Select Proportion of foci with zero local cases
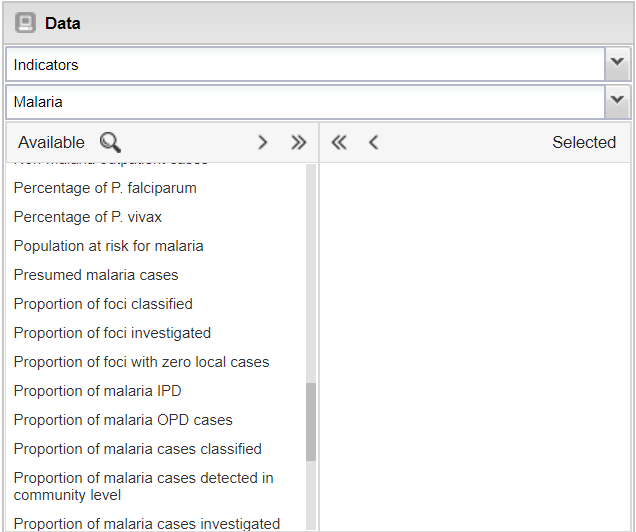Viewport: 636px width, 532px height. point(141,362)
